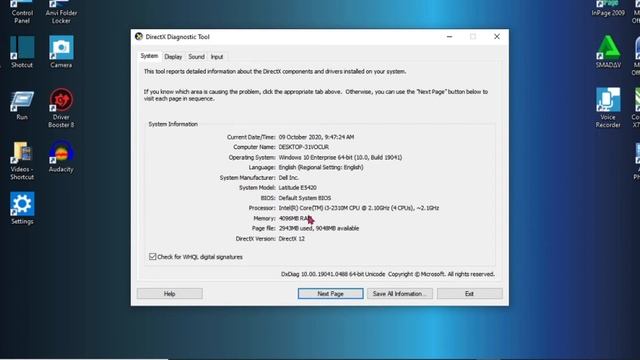Launch the Audacity desktop icon
Screen dimensions: 640x360
click(61, 157)
